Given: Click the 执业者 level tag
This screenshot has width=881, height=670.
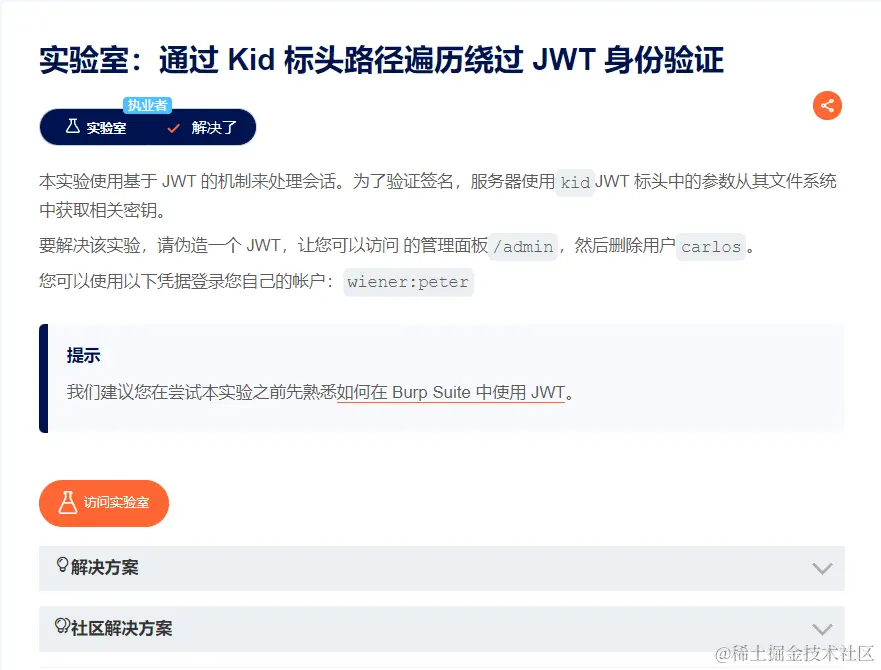Looking at the screenshot, I should pos(147,105).
